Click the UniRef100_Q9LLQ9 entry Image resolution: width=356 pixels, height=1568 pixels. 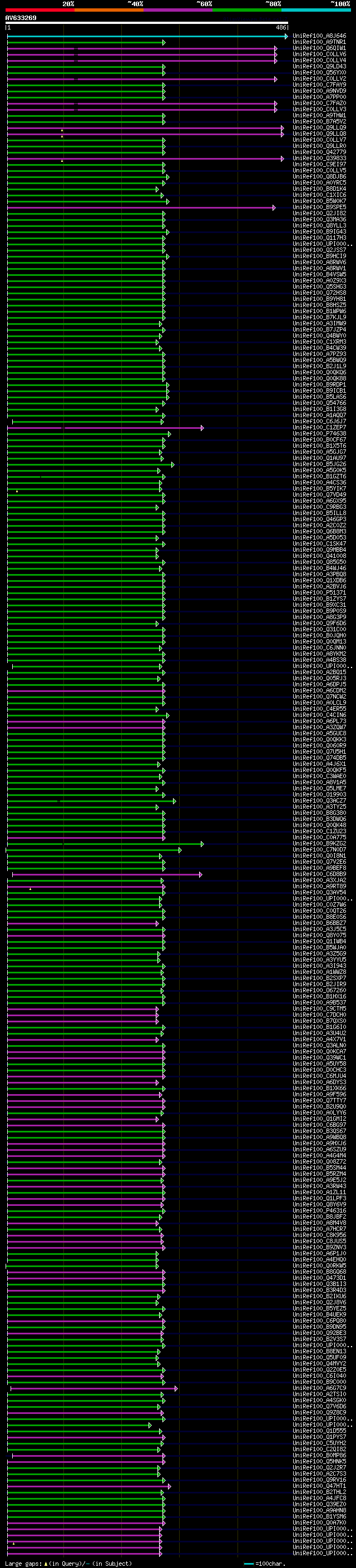(319, 128)
